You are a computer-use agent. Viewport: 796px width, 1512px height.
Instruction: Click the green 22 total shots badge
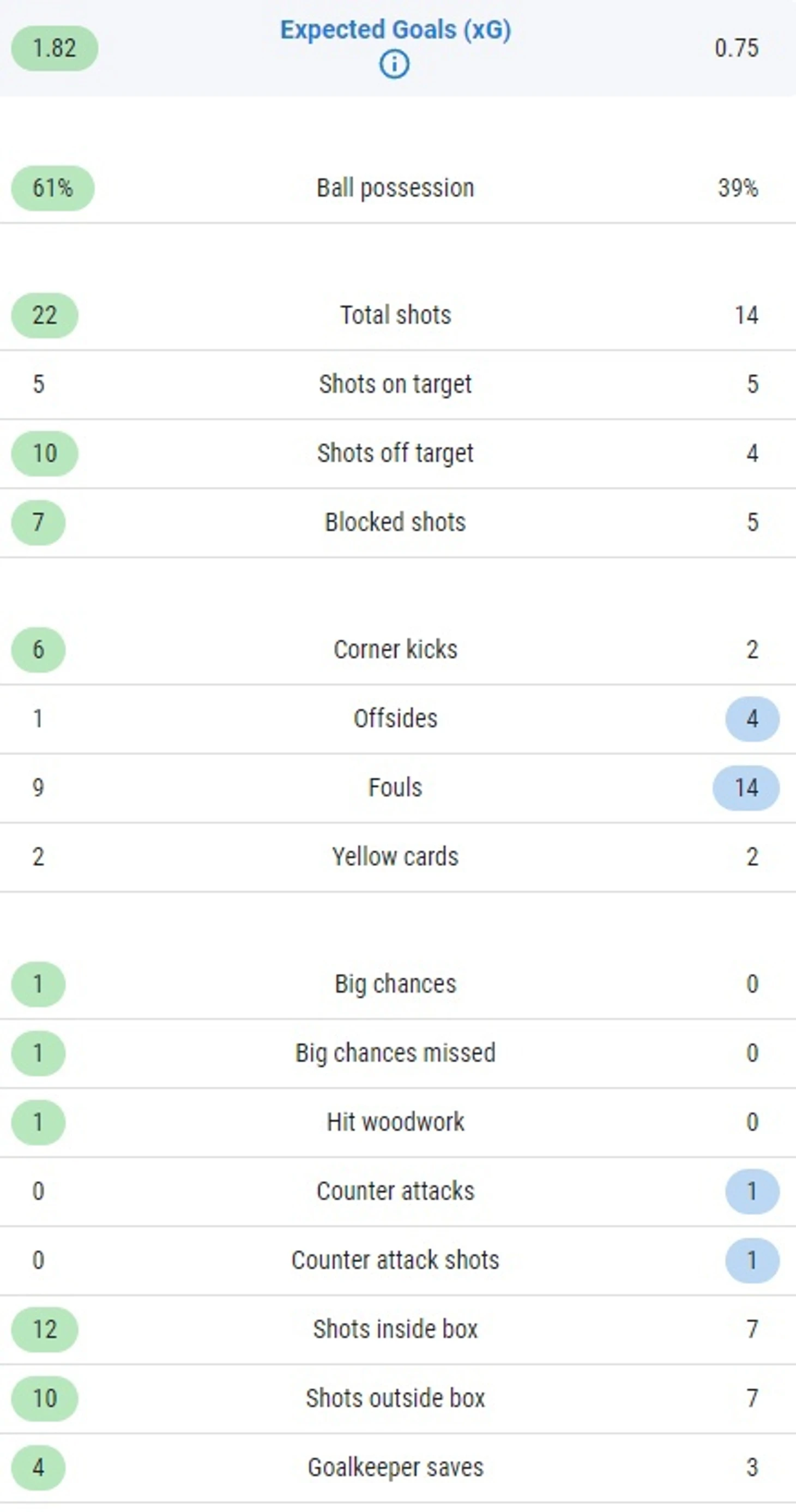point(45,316)
